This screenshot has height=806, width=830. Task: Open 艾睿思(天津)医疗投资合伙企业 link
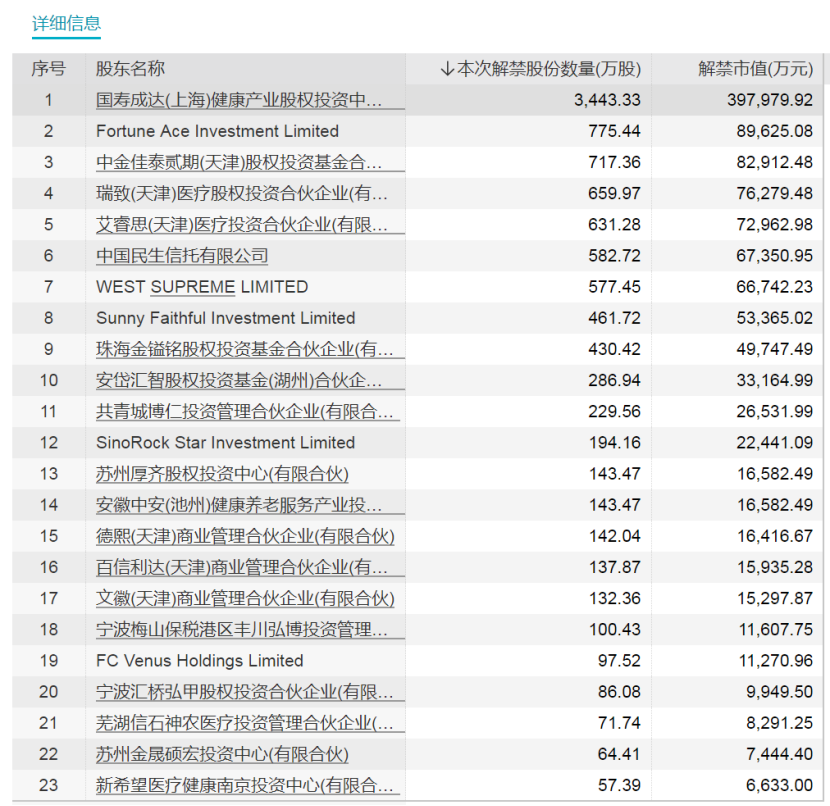tap(241, 224)
